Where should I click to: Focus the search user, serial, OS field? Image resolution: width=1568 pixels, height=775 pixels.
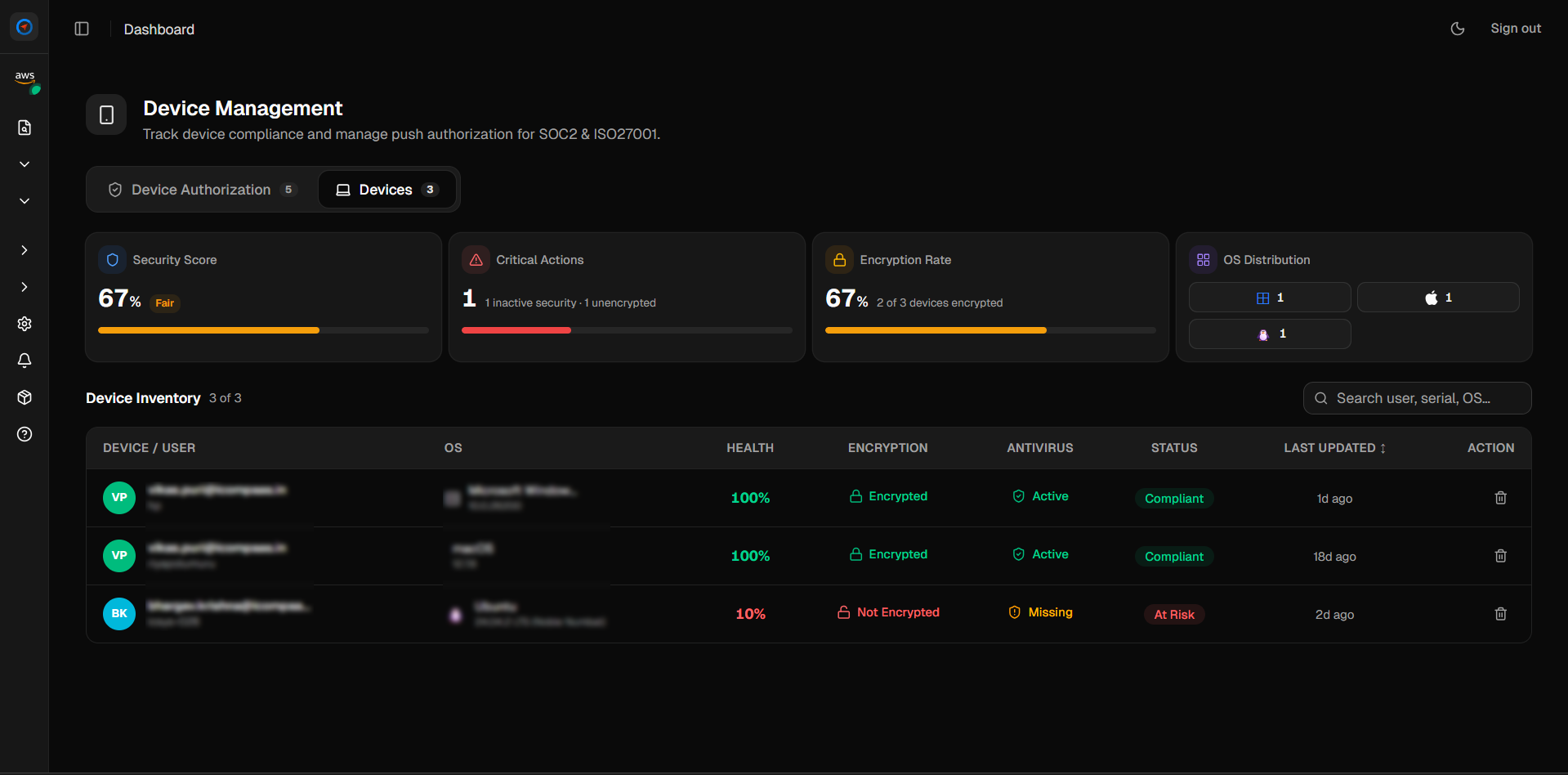1418,398
